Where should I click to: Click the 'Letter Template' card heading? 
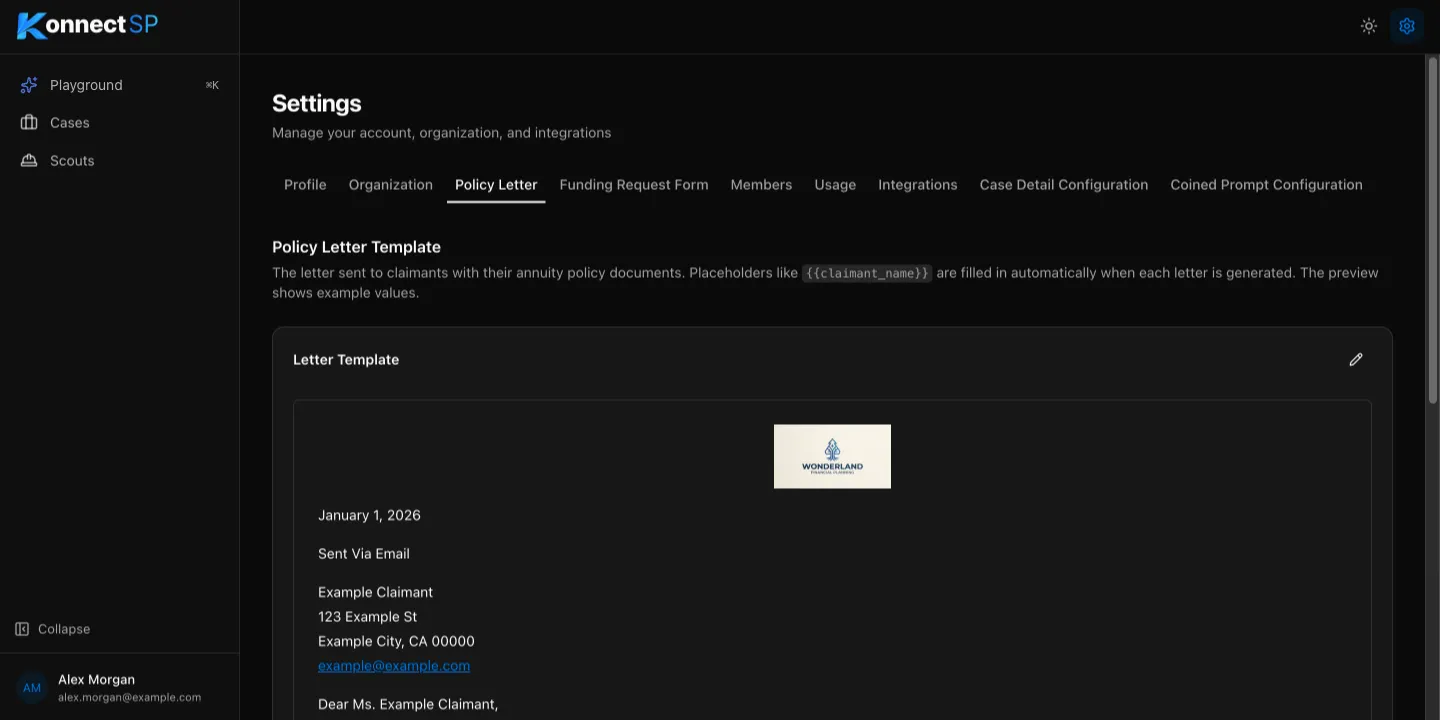[x=346, y=359]
